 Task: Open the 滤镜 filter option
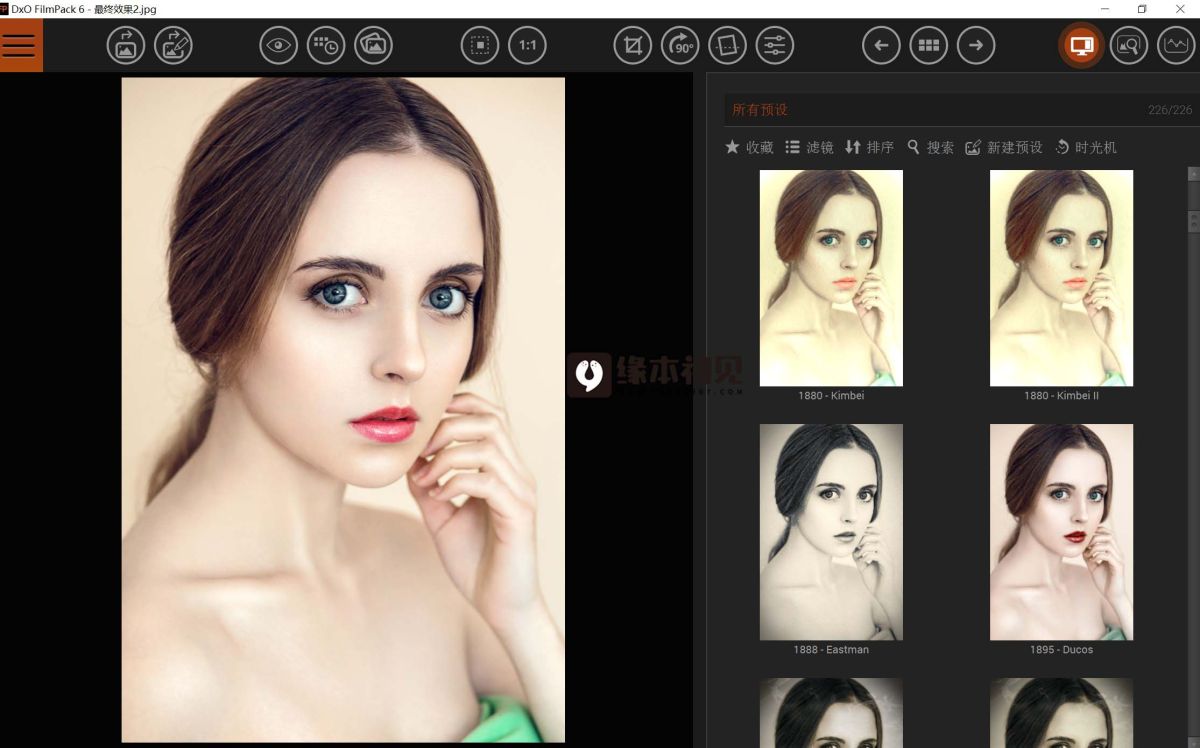(x=809, y=147)
